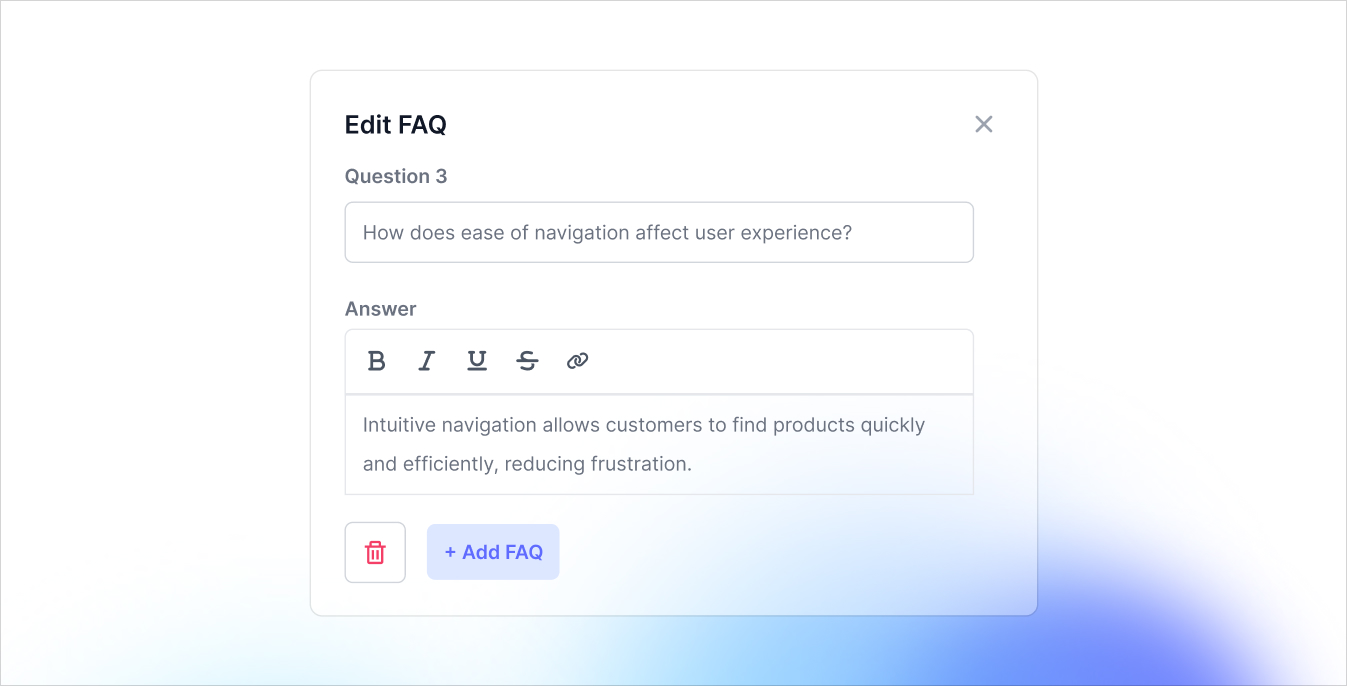Click the second line of the answer text
The height and width of the screenshot is (686, 1347).
click(527, 464)
